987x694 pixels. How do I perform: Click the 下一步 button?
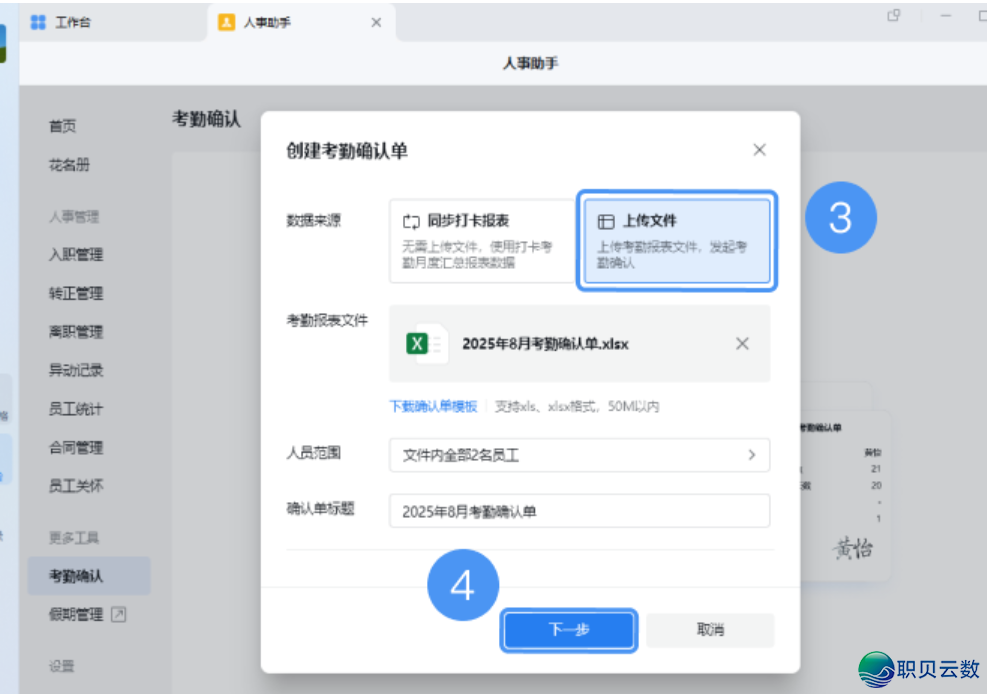pyautogui.click(x=568, y=630)
